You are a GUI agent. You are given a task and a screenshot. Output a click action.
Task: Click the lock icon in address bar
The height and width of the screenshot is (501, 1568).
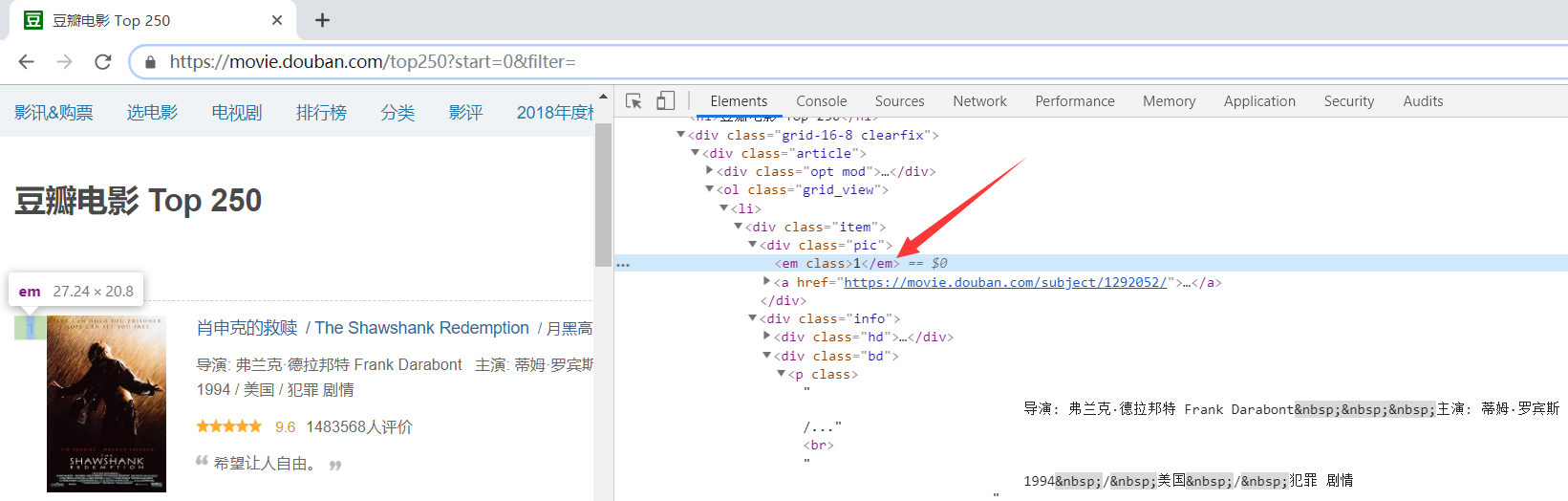coord(150,62)
